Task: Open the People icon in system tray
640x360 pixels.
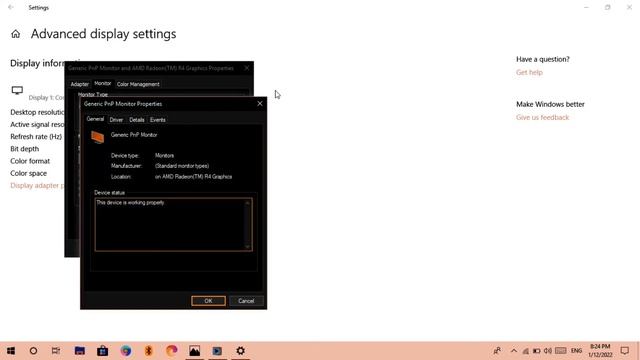Action: [x=497, y=351]
